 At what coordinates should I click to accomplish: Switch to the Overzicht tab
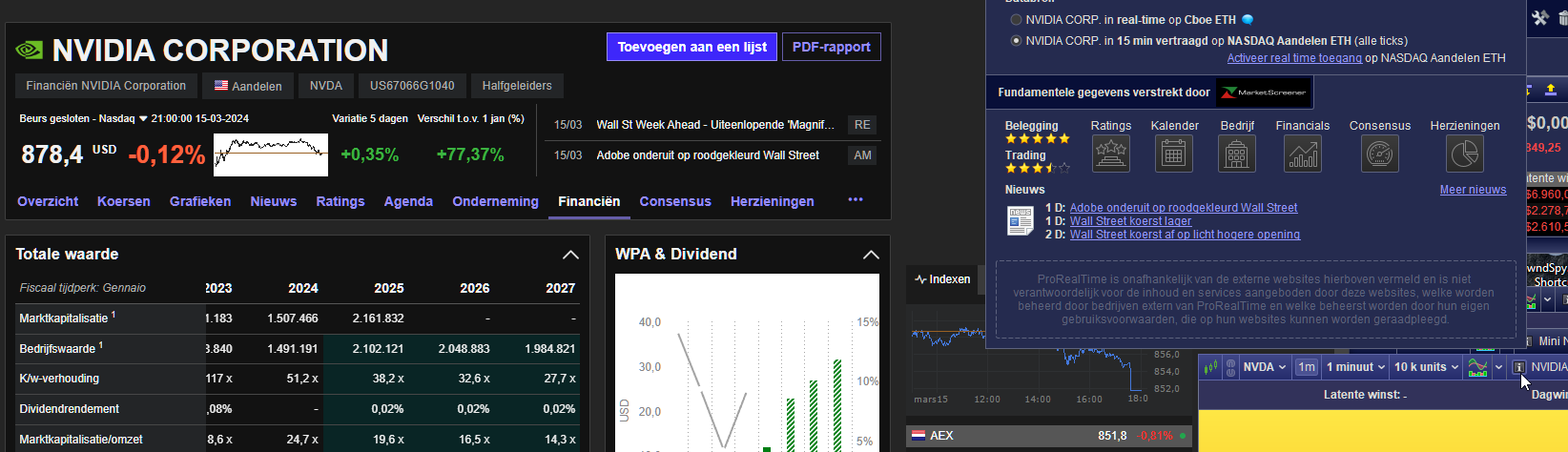point(48,201)
